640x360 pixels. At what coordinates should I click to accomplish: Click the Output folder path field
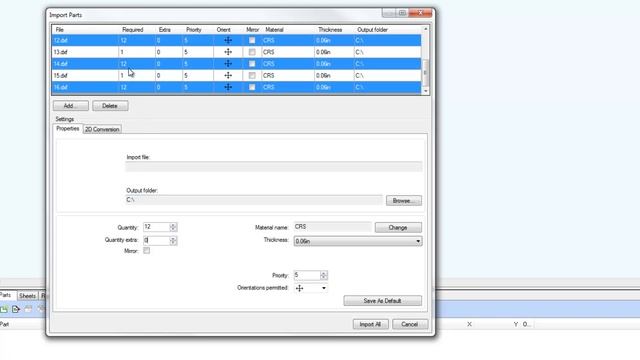point(254,200)
